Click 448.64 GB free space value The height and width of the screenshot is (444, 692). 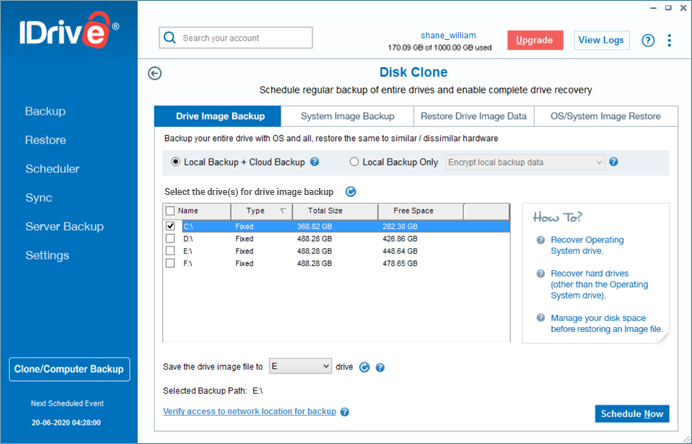point(400,251)
